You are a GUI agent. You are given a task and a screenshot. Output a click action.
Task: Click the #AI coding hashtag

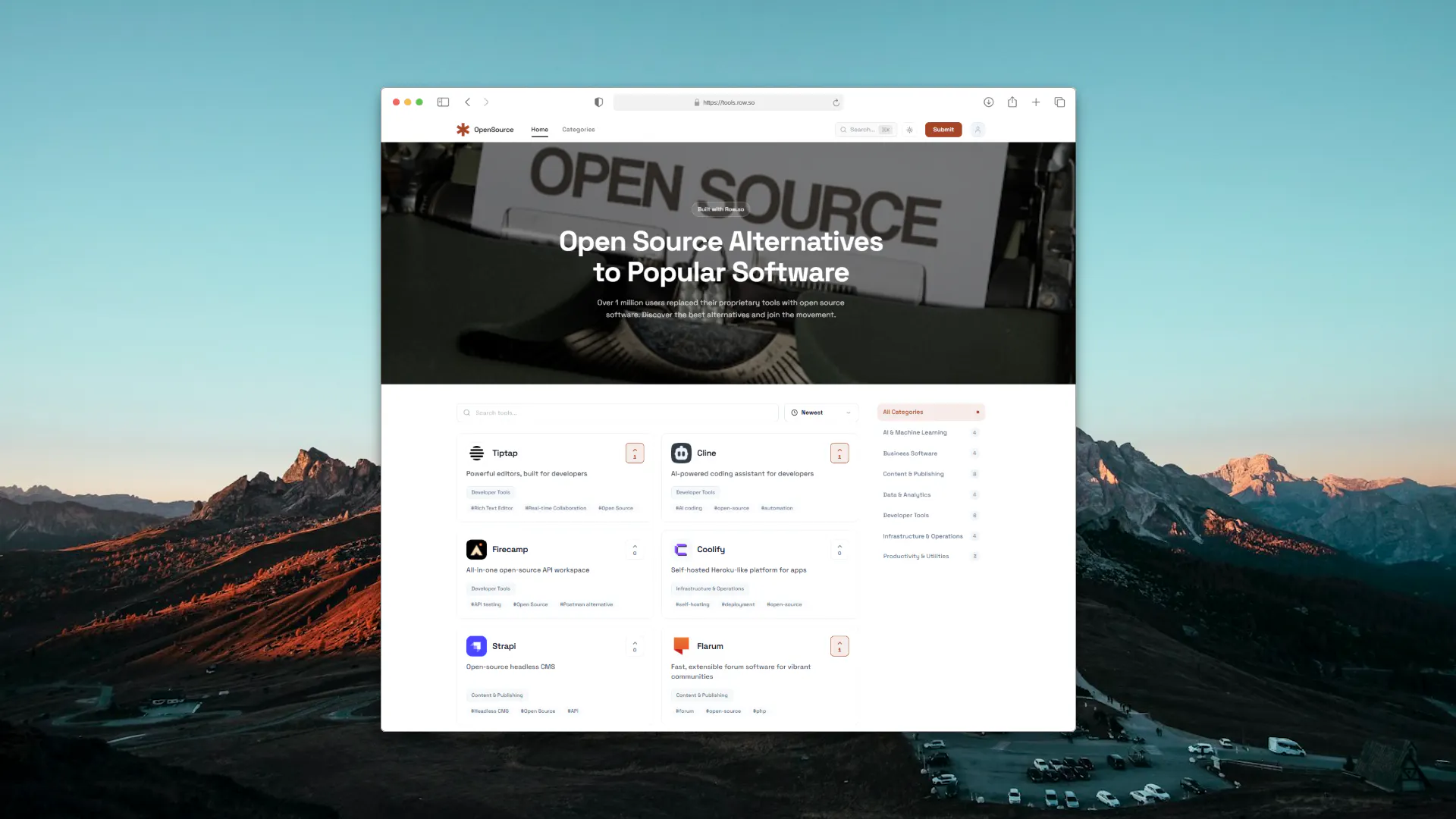point(689,509)
